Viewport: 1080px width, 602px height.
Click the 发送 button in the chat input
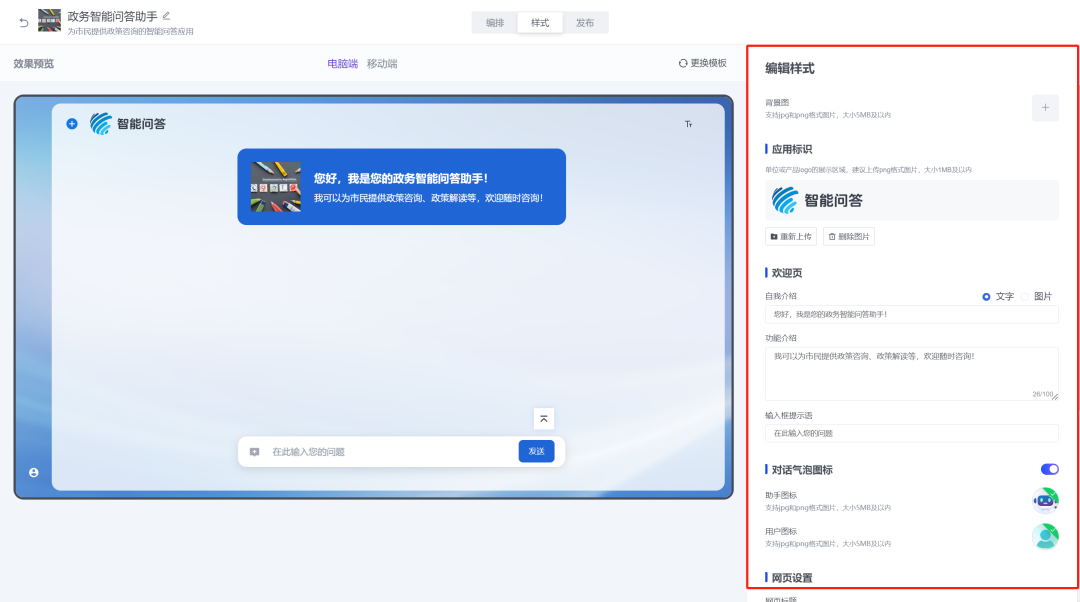536,451
